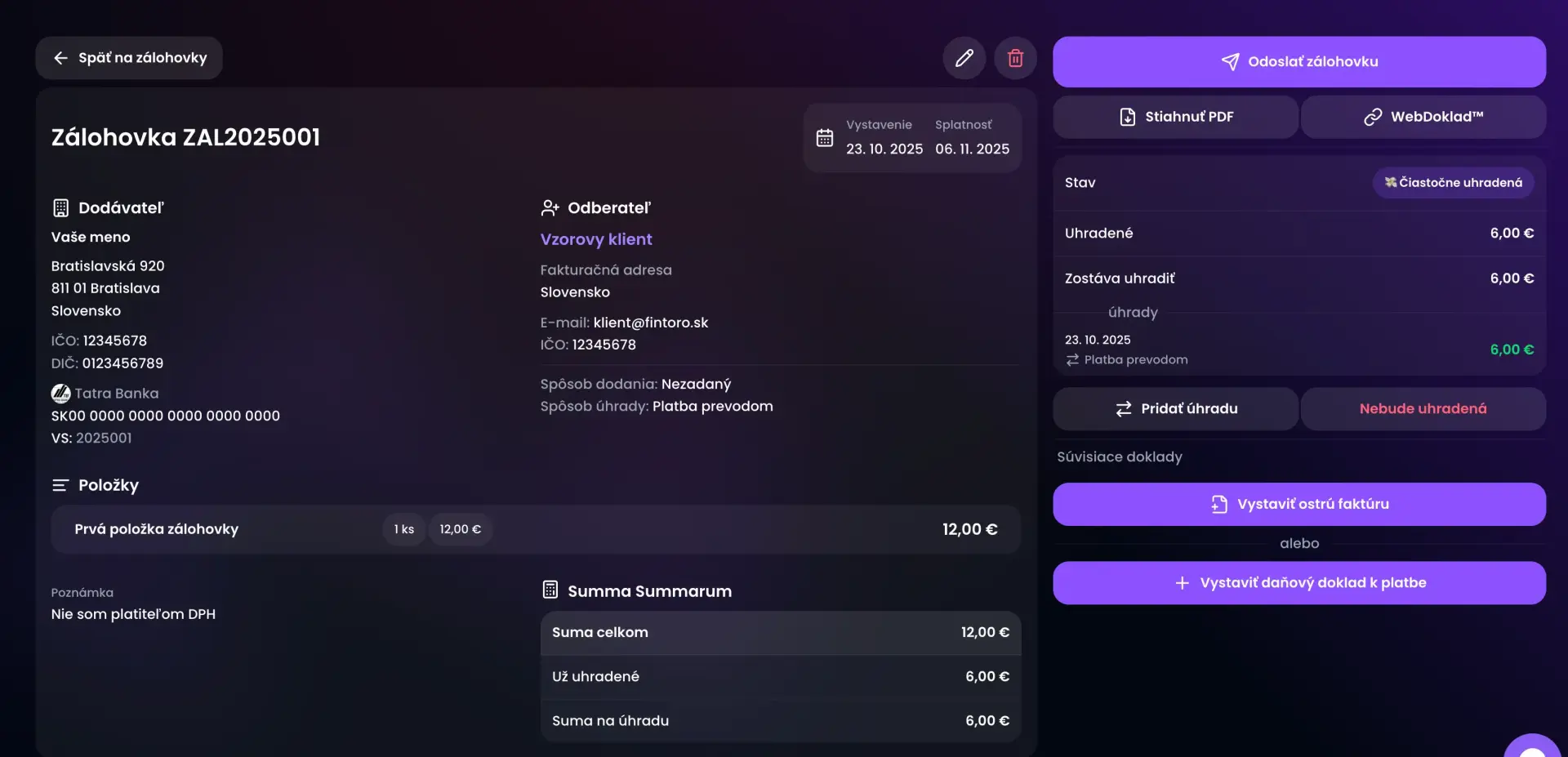Click the Odberateľ person icon
Viewport: 1568px width, 757px height.
[550, 208]
